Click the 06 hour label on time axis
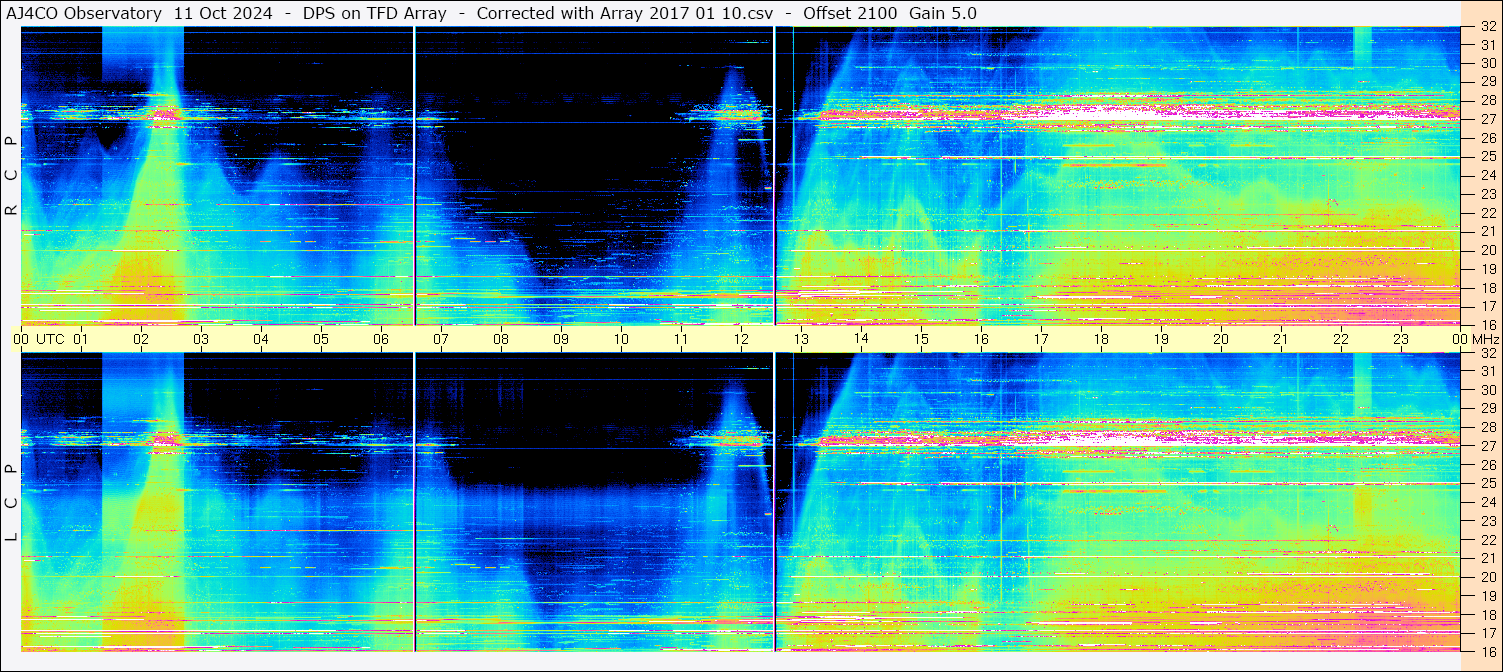The image size is (1503, 672). tap(381, 339)
